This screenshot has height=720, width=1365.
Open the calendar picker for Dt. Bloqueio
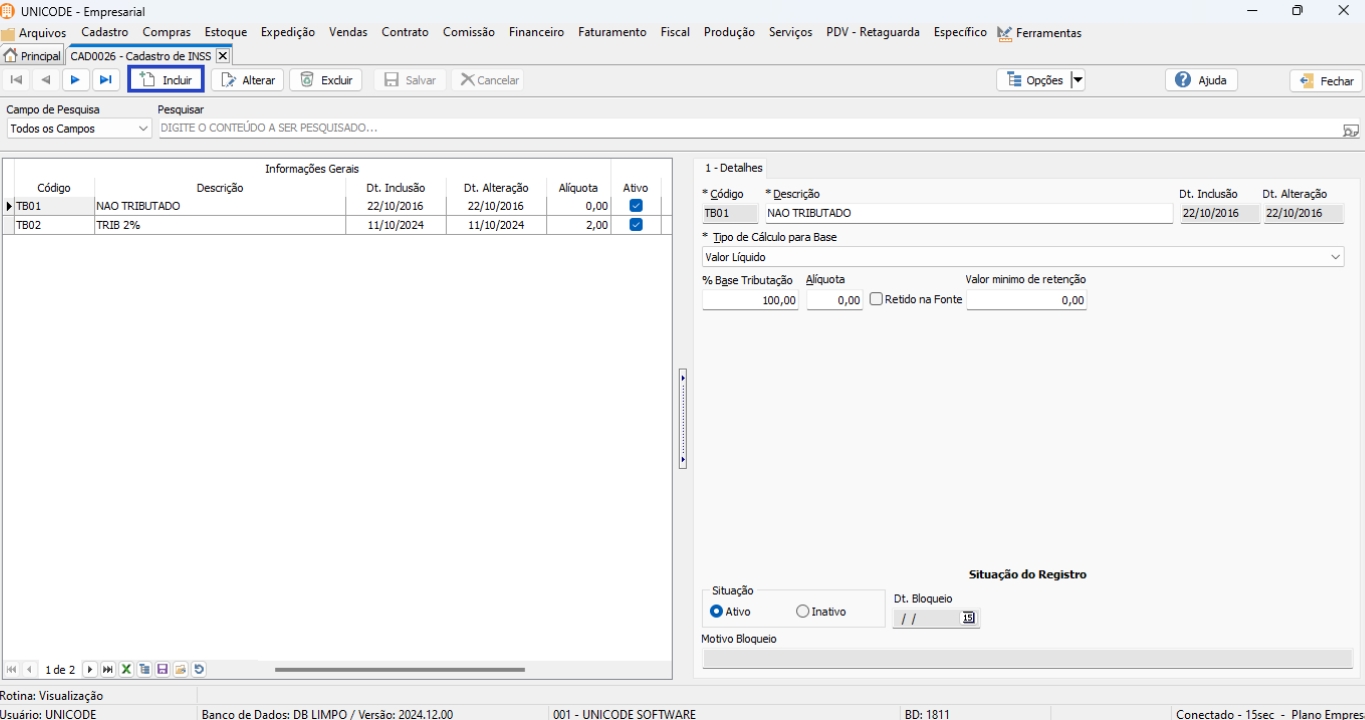click(968, 618)
